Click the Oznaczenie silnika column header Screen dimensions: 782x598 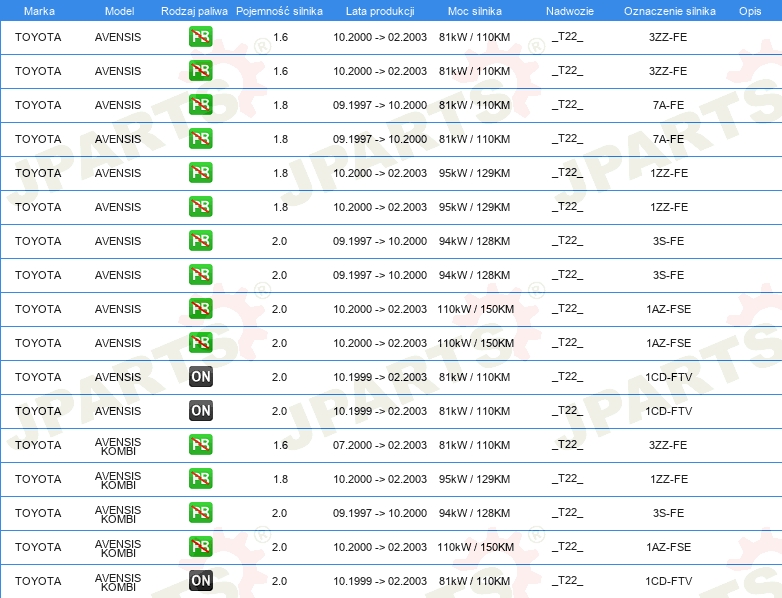[669, 11]
